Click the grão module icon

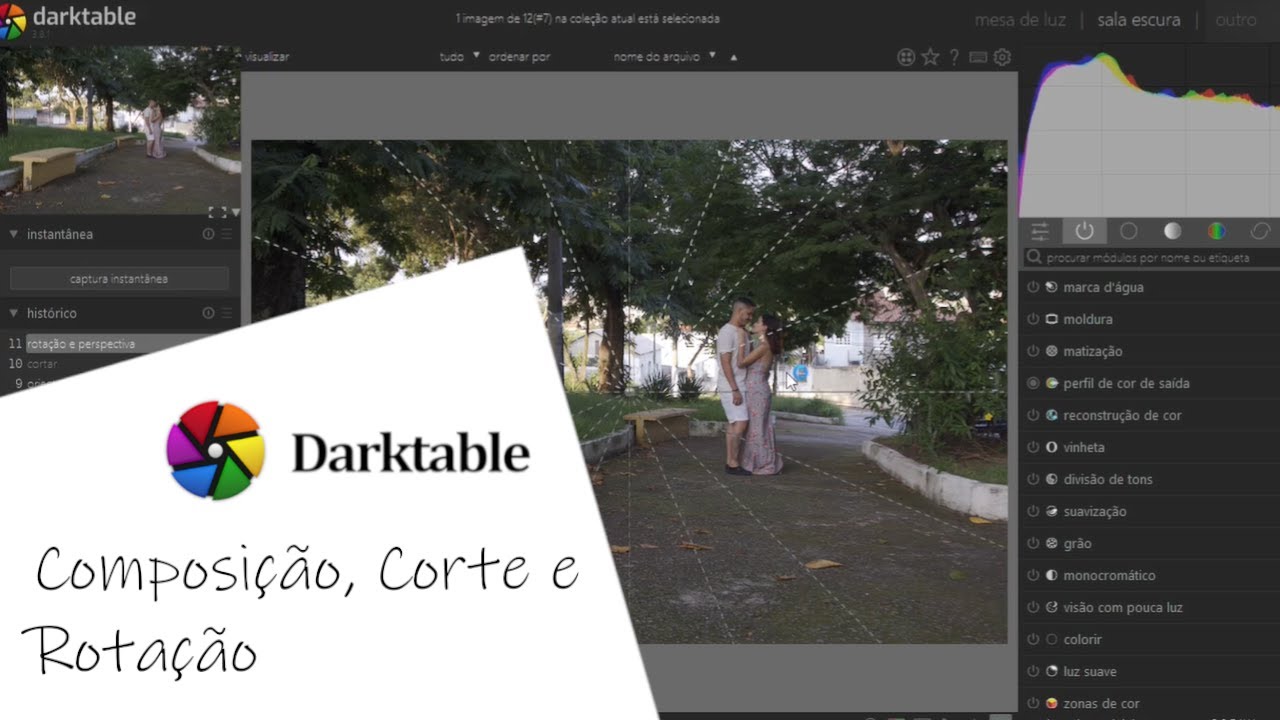(1052, 543)
